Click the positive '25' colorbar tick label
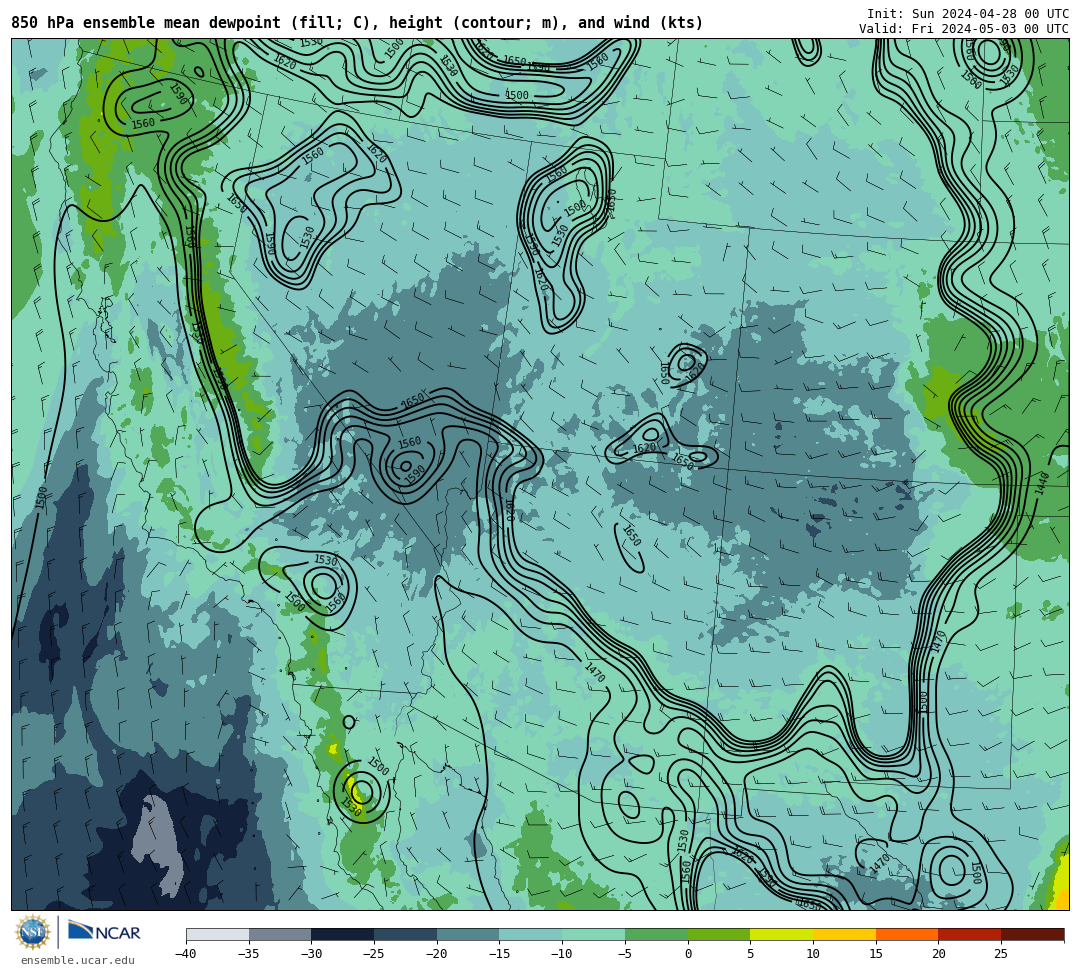1080x973 pixels. click(1001, 954)
